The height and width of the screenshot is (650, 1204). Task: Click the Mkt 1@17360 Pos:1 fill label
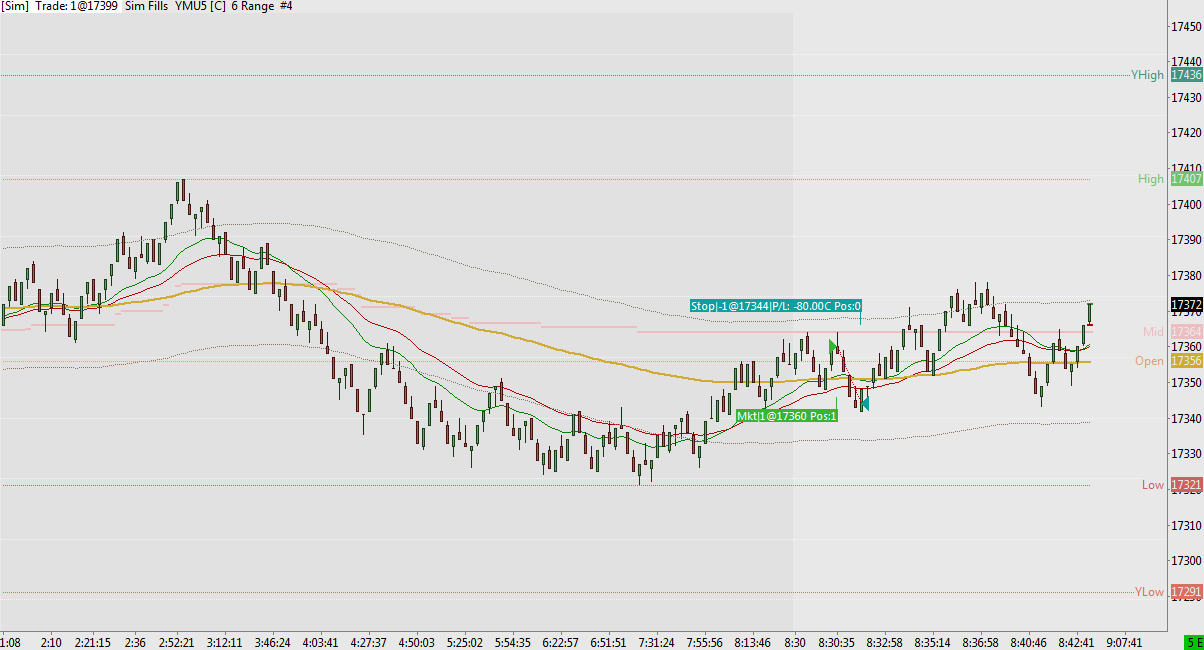click(x=786, y=416)
